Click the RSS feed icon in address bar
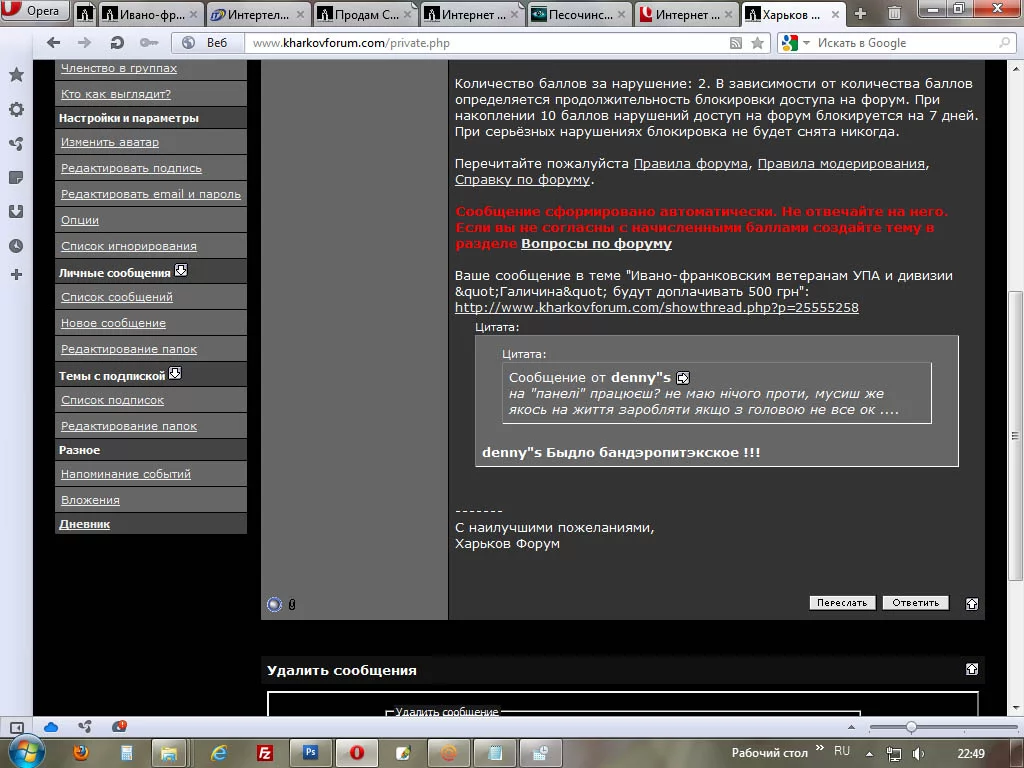 736,43
